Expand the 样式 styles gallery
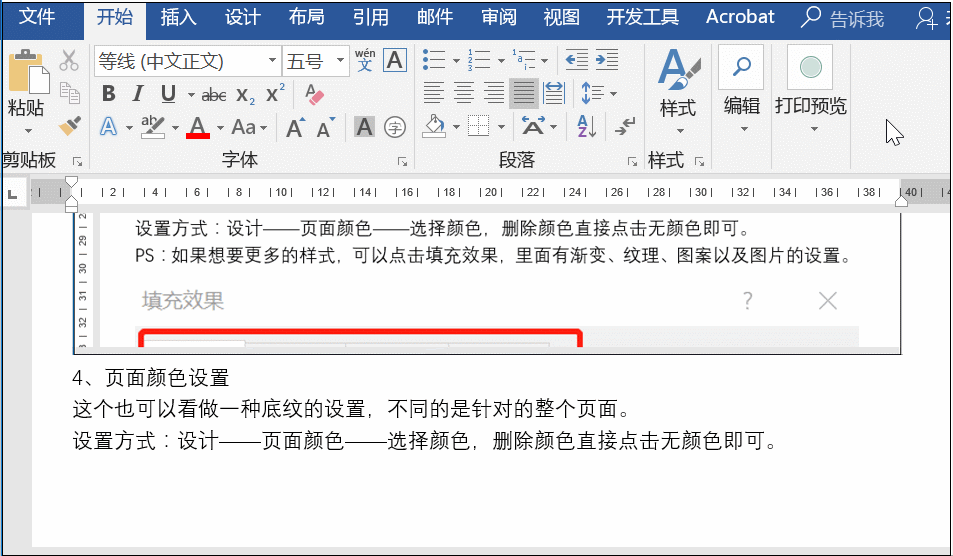Image resolution: width=953 pixels, height=556 pixels. [x=678, y=92]
